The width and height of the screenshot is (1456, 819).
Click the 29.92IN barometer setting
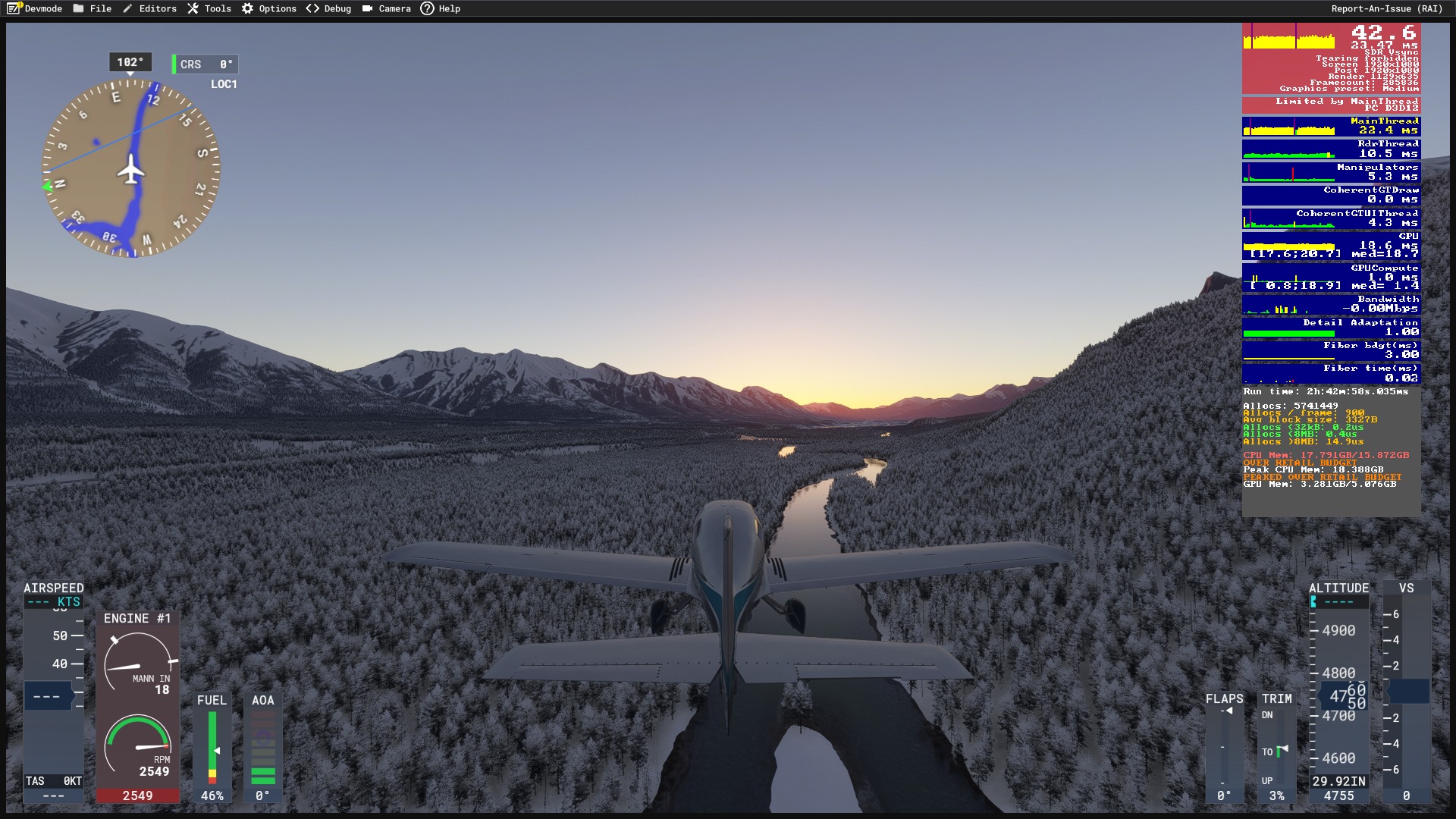pos(1339,781)
